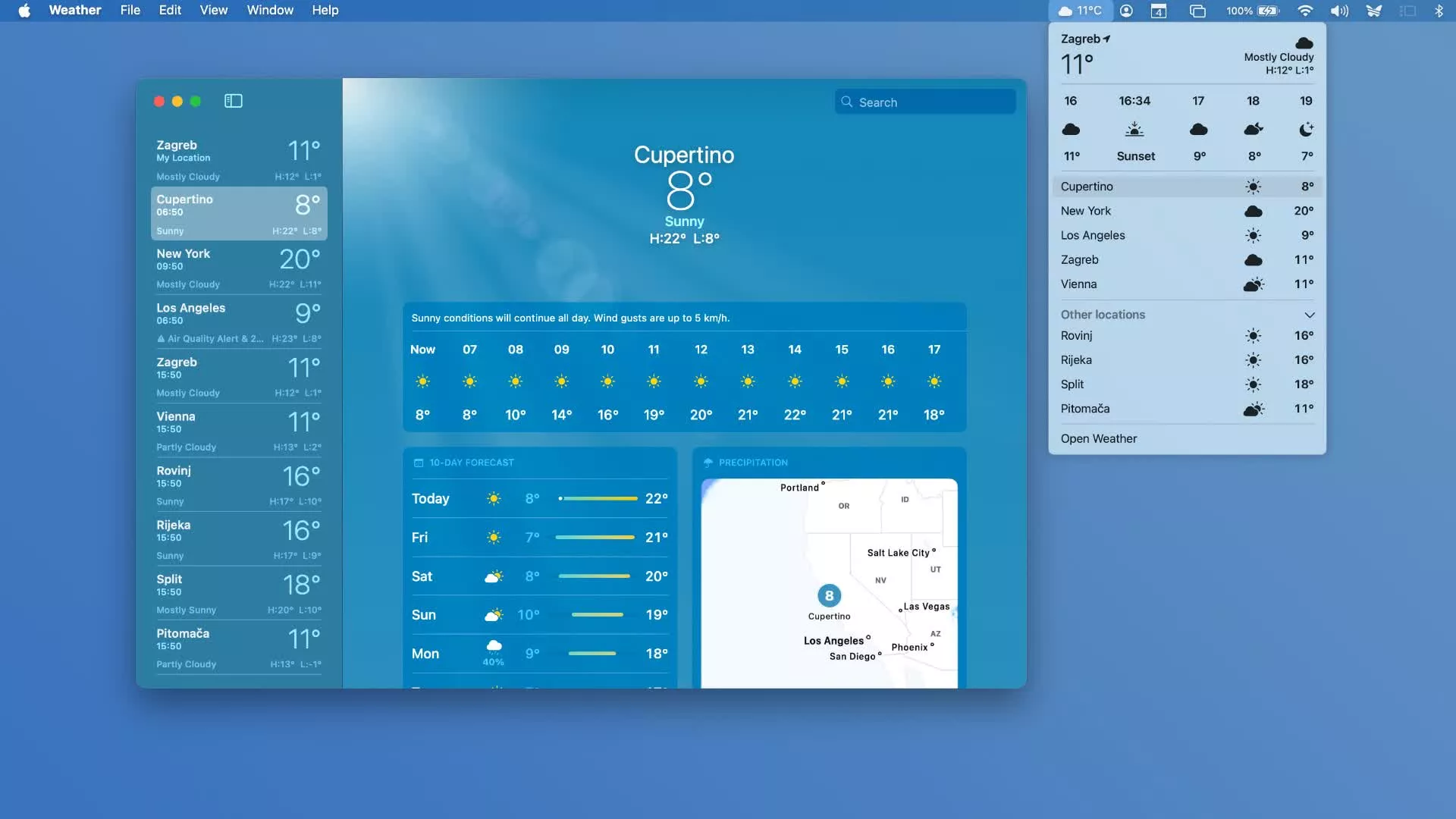Click the cloud icon beside New York in widget

[1254, 212]
